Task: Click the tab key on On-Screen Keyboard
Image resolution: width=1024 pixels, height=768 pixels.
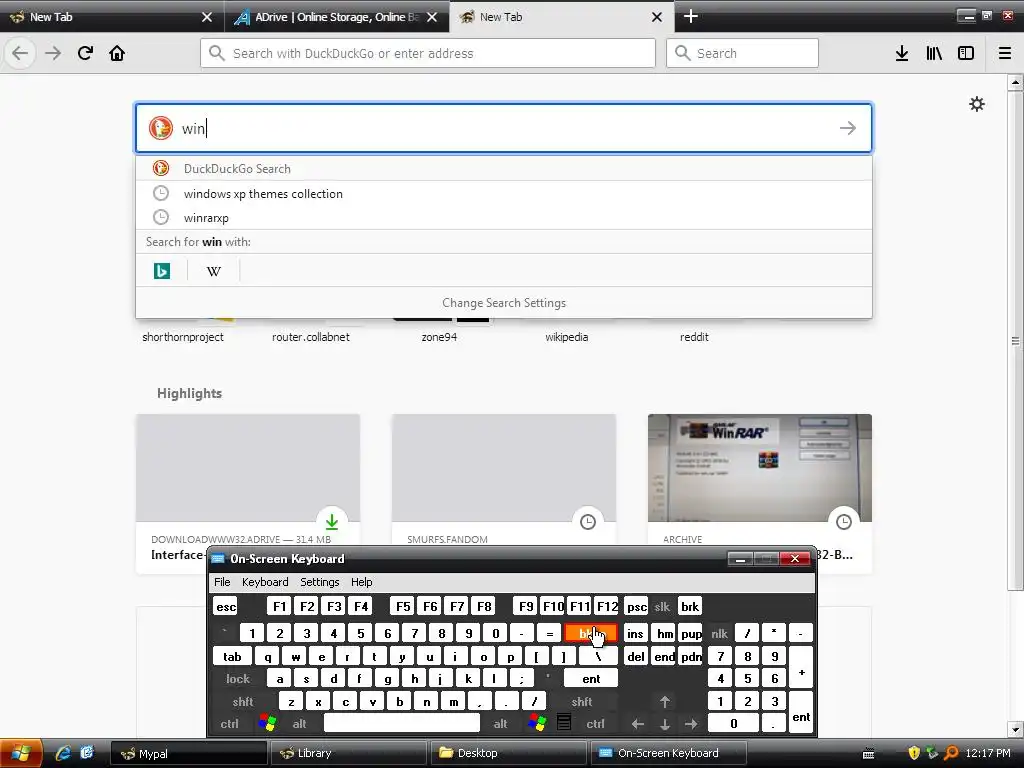Action: point(232,656)
